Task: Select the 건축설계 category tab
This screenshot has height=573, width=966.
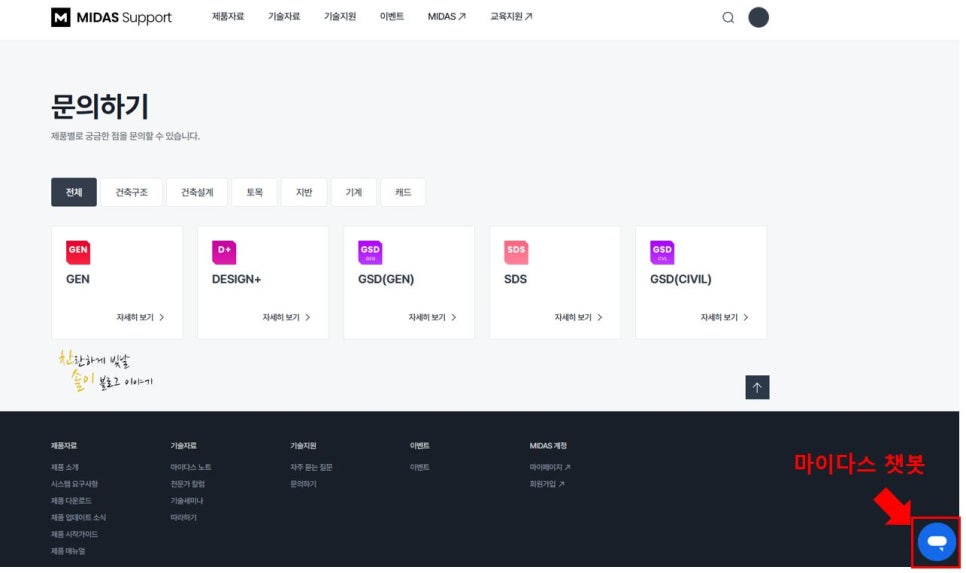Action: [197, 192]
